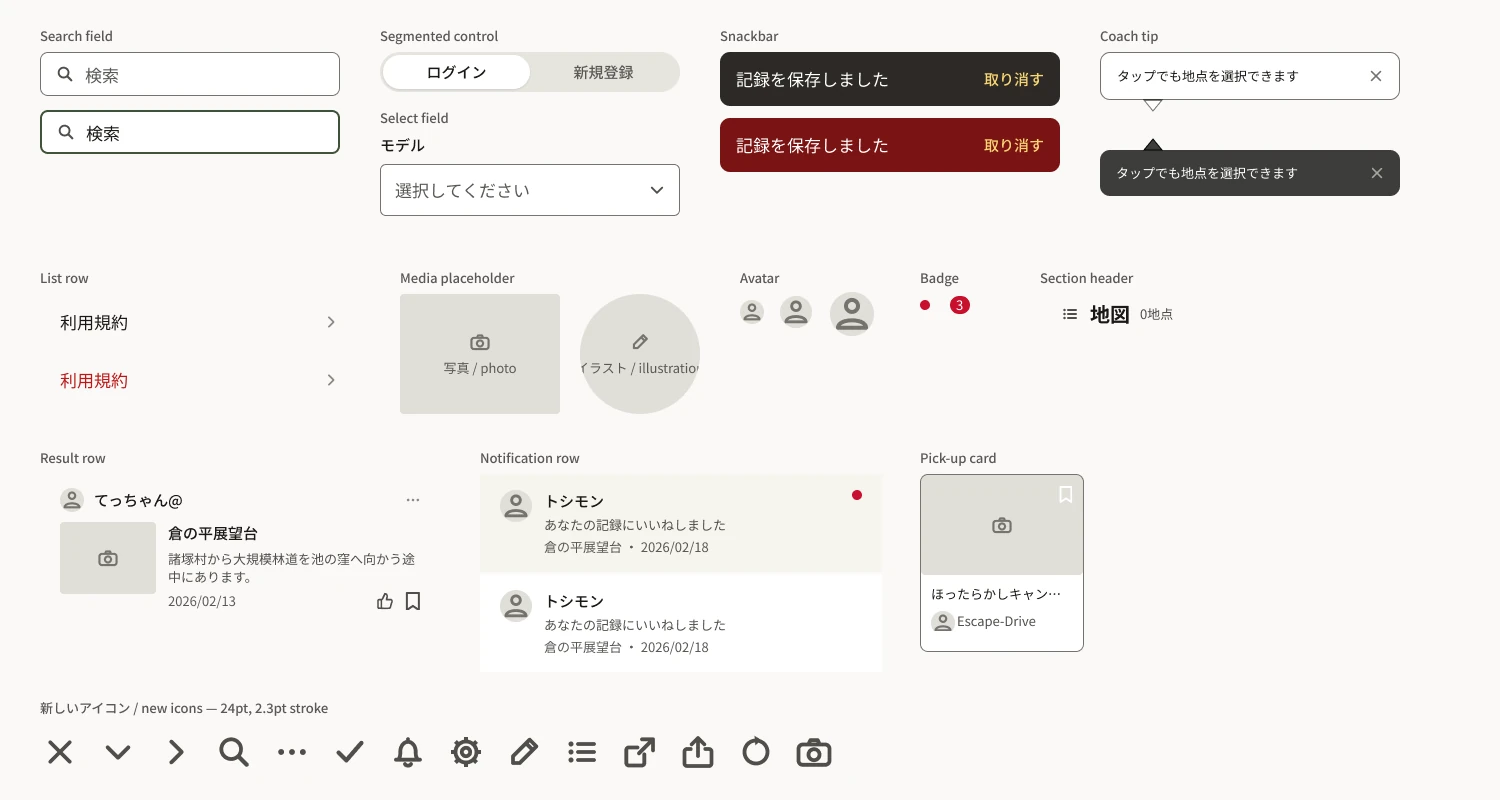1500x800 pixels.
Task: Click the largest avatar in the Avatar section
Action: point(852,314)
